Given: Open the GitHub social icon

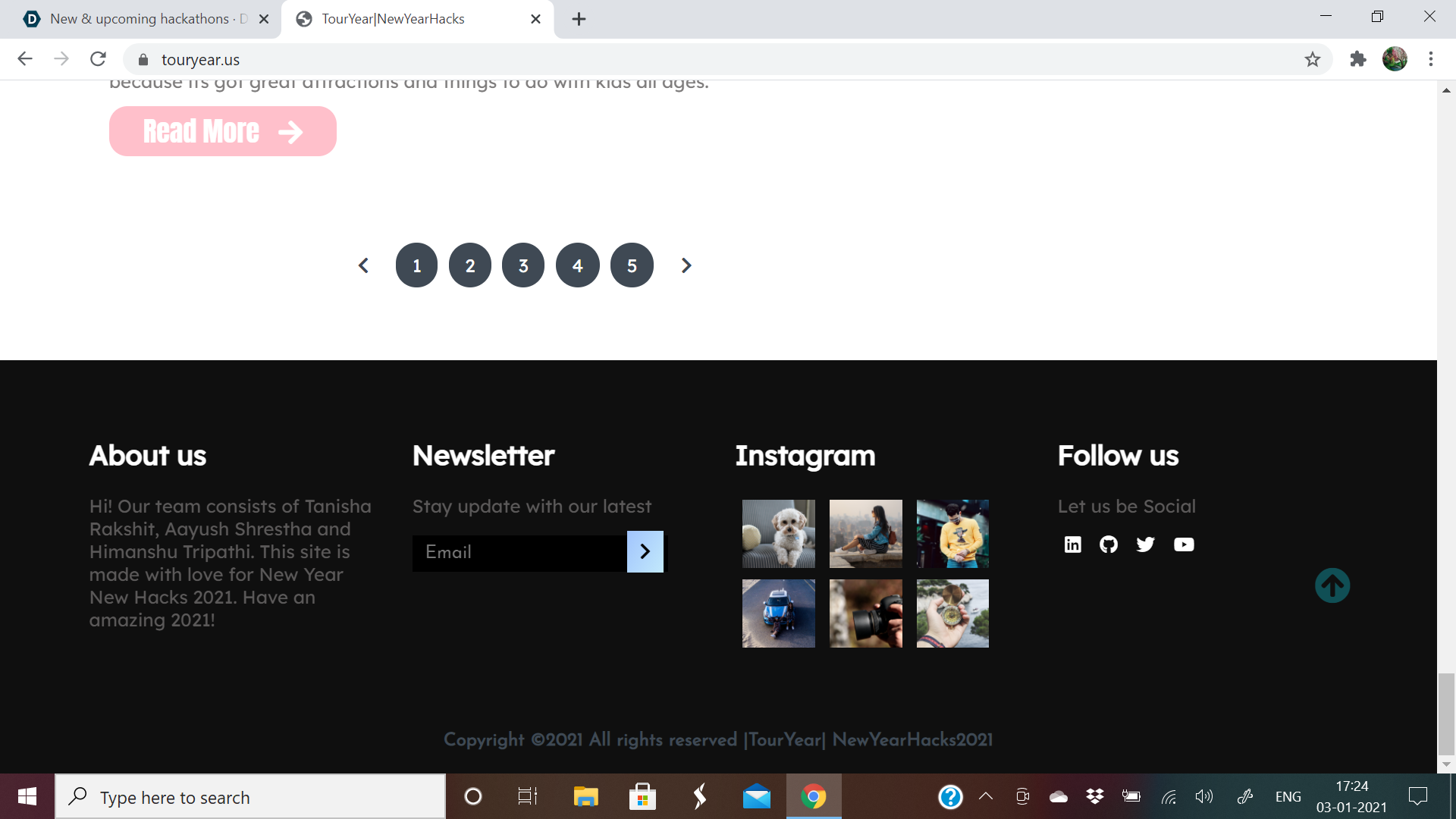Looking at the screenshot, I should click(1109, 544).
